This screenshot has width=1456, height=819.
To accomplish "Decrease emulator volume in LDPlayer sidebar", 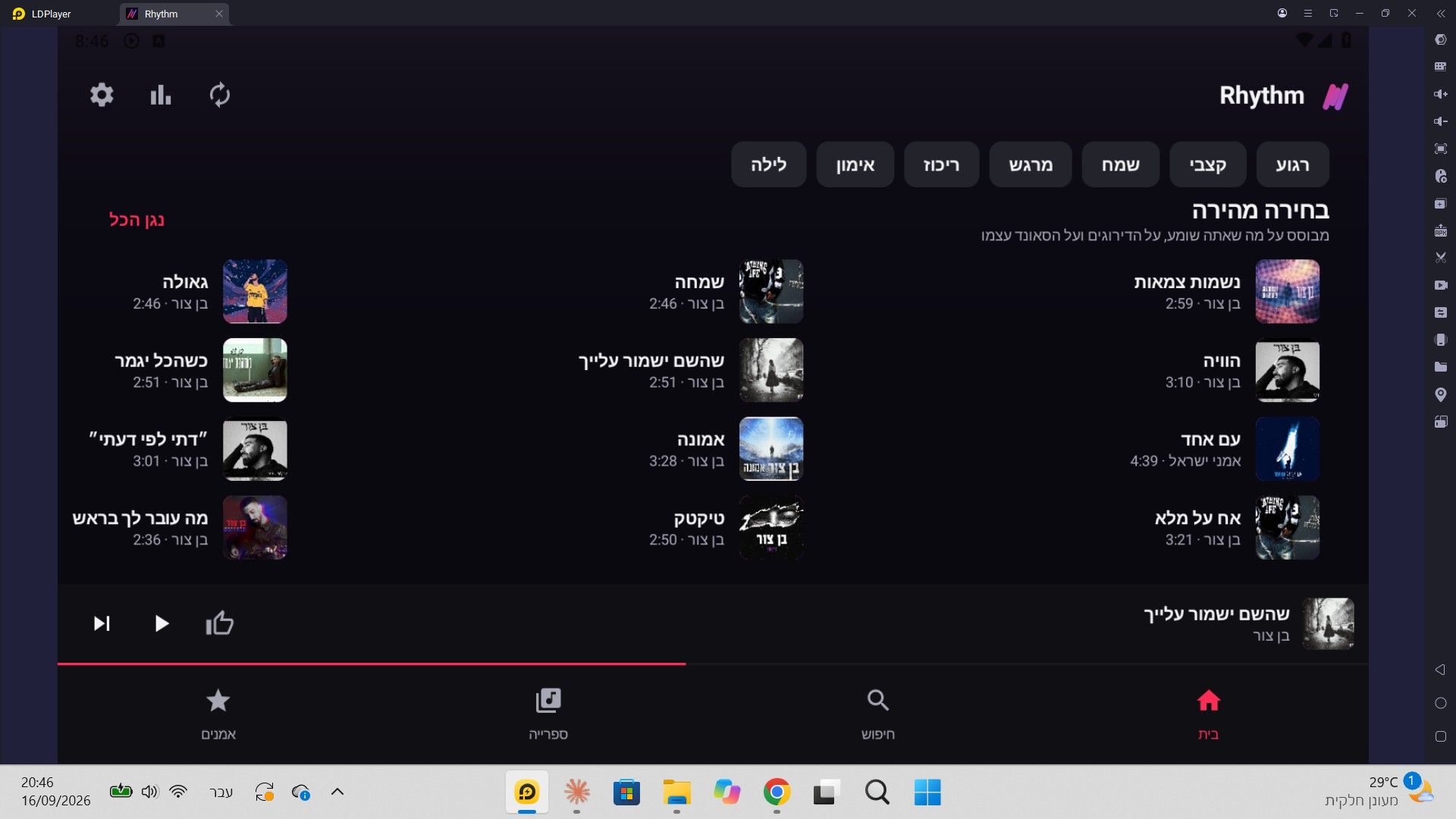I will point(1441,121).
